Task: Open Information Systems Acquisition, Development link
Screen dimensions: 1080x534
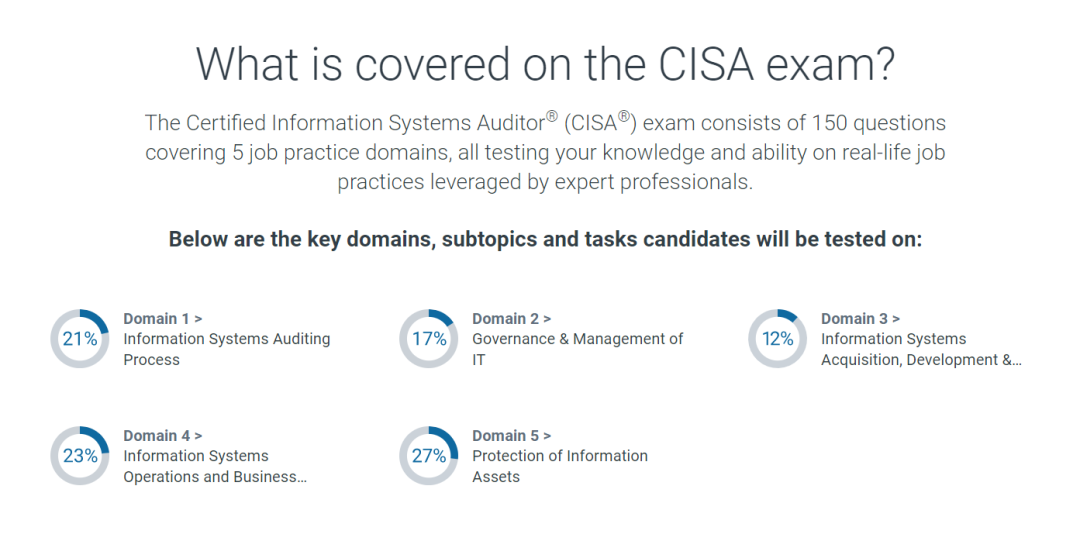Action: click(x=922, y=349)
